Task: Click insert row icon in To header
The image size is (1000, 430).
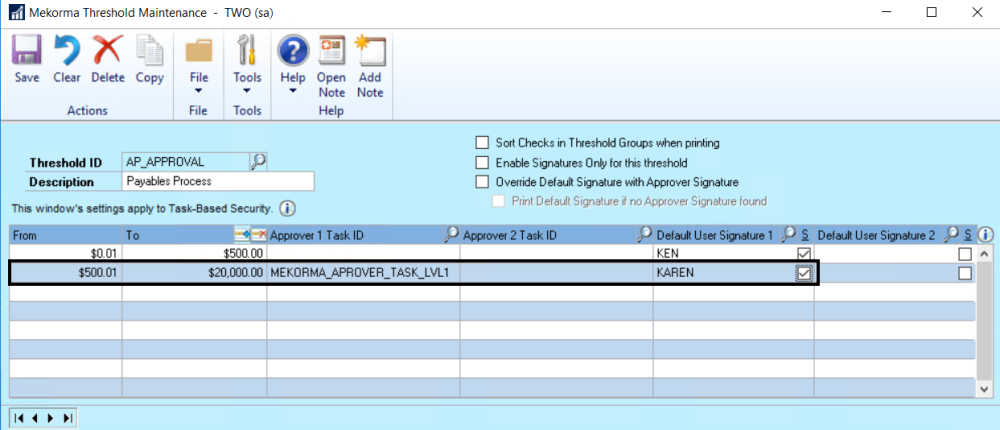Action: (242, 235)
